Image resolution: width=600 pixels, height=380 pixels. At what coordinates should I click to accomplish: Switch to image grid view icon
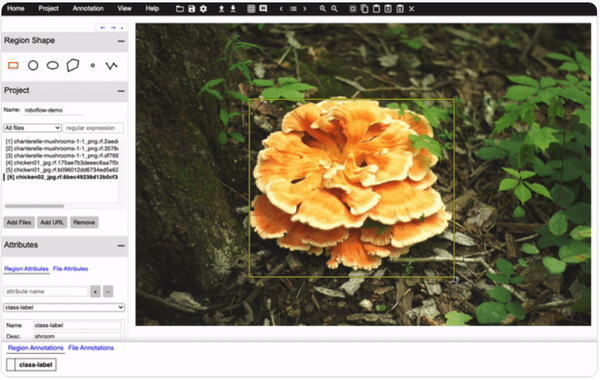(x=251, y=8)
